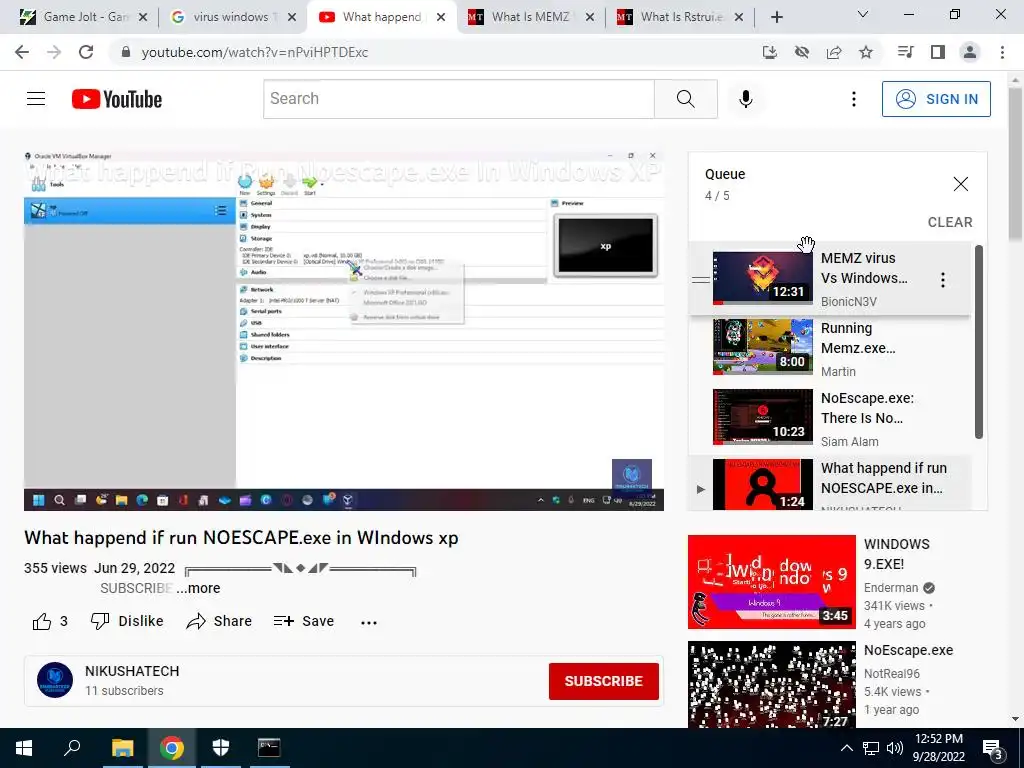Switch to What Is MEMZ tab
The height and width of the screenshot is (768, 1024).
[529, 17]
